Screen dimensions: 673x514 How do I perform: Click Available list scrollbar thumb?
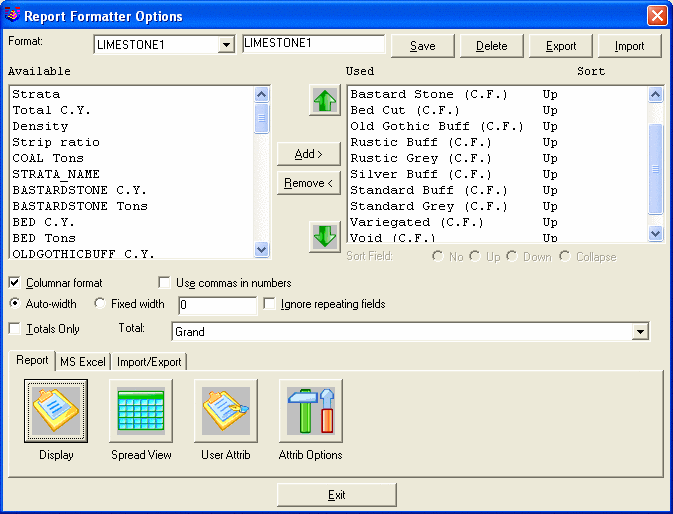point(261,118)
